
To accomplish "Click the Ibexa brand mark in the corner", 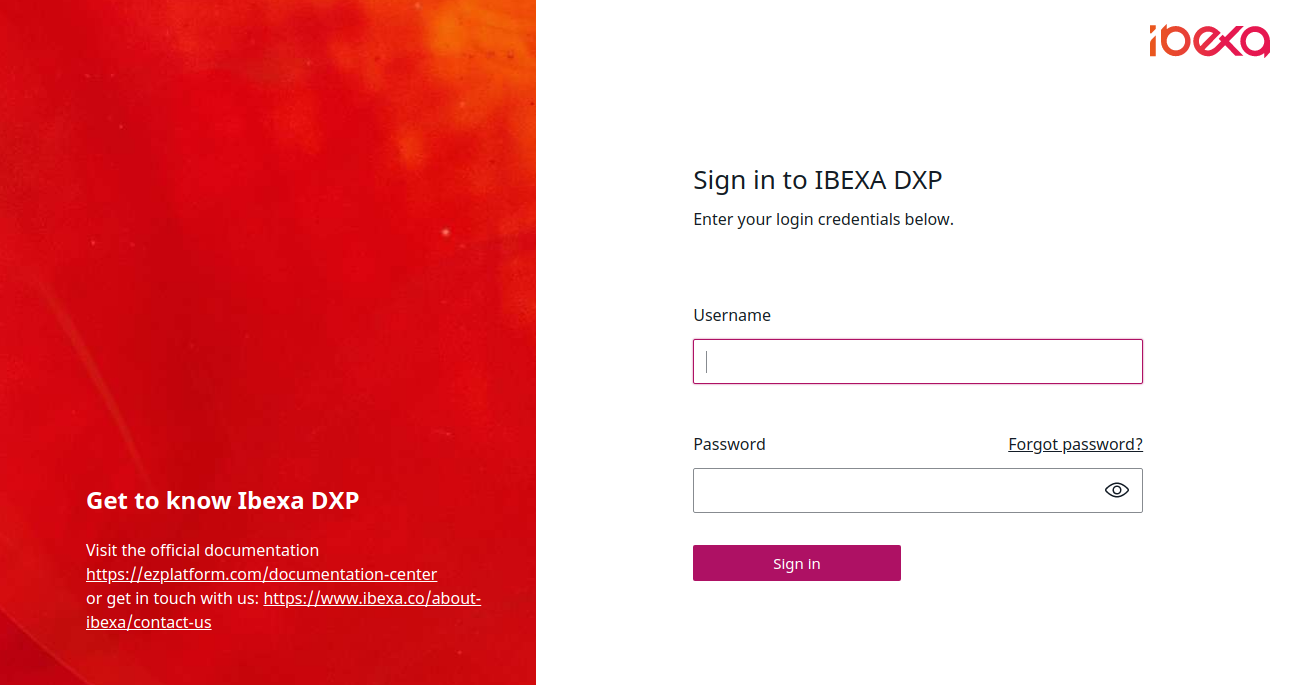I will pos(1208,41).
